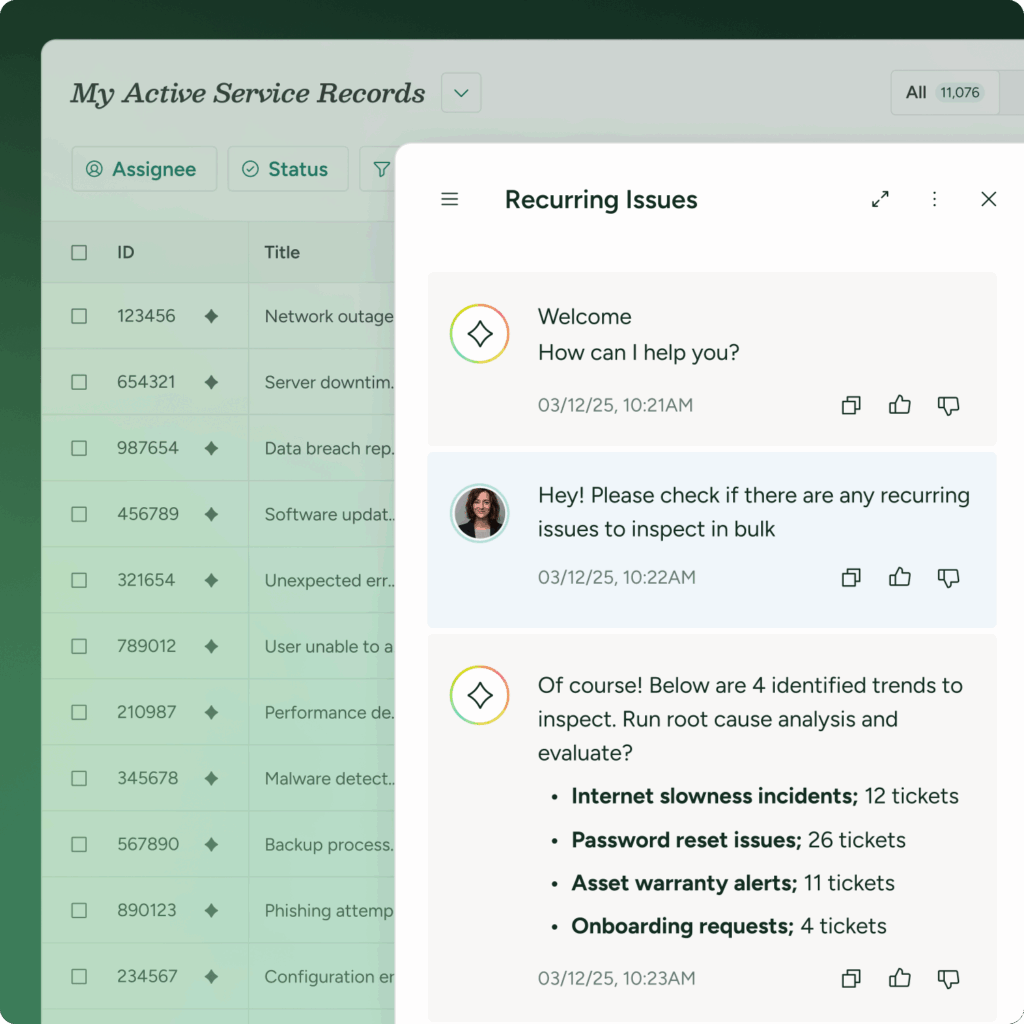Image resolution: width=1024 pixels, height=1024 pixels.
Task: Select the checkbox for record 890123
Action: point(79,910)
